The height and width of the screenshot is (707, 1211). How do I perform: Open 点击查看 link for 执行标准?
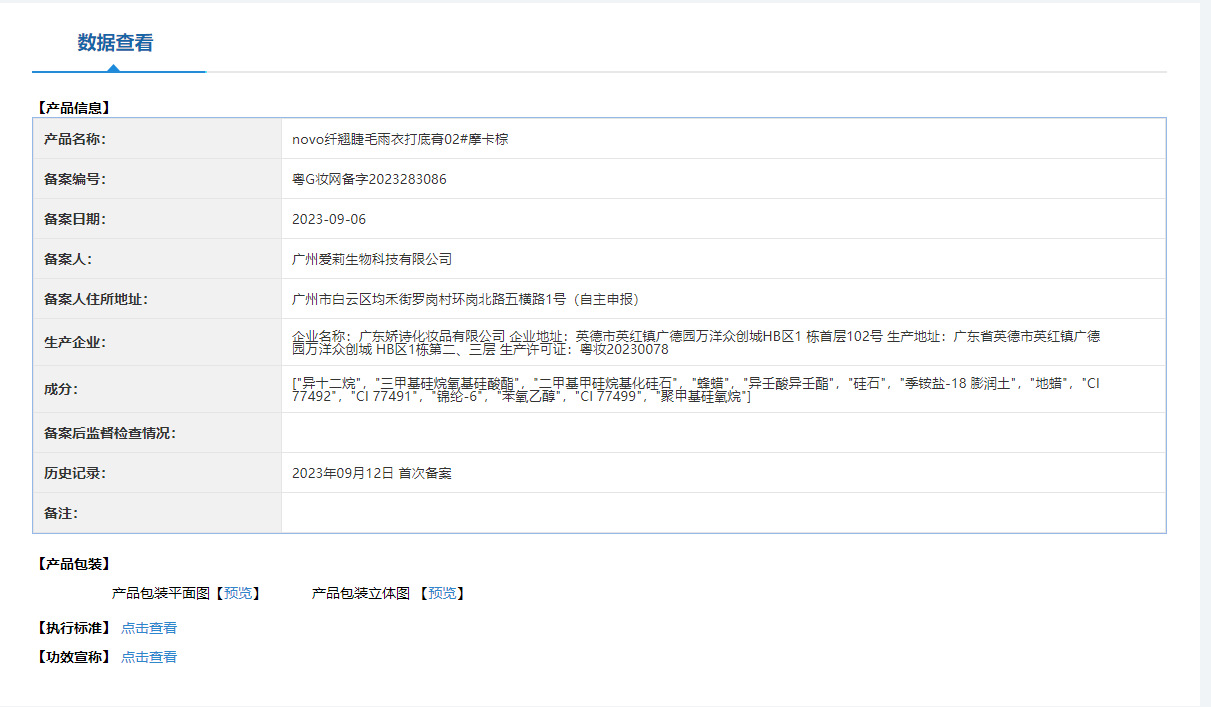[x=149, y=628]
